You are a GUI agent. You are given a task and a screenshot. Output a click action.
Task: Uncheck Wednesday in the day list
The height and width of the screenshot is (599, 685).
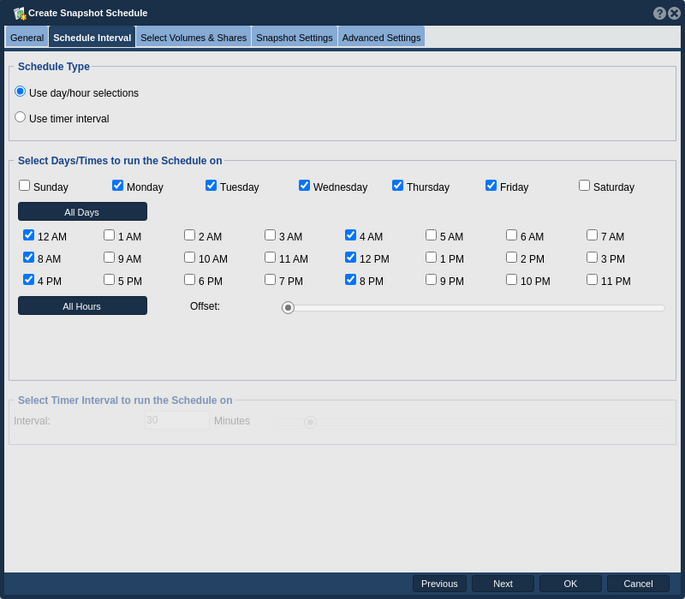click(304, 186)
